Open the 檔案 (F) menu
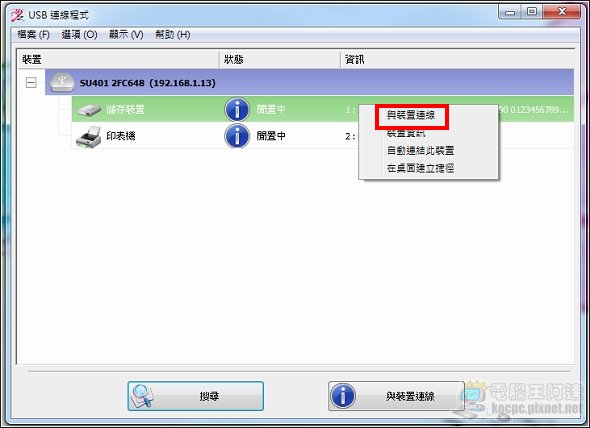 pos(33,35)
